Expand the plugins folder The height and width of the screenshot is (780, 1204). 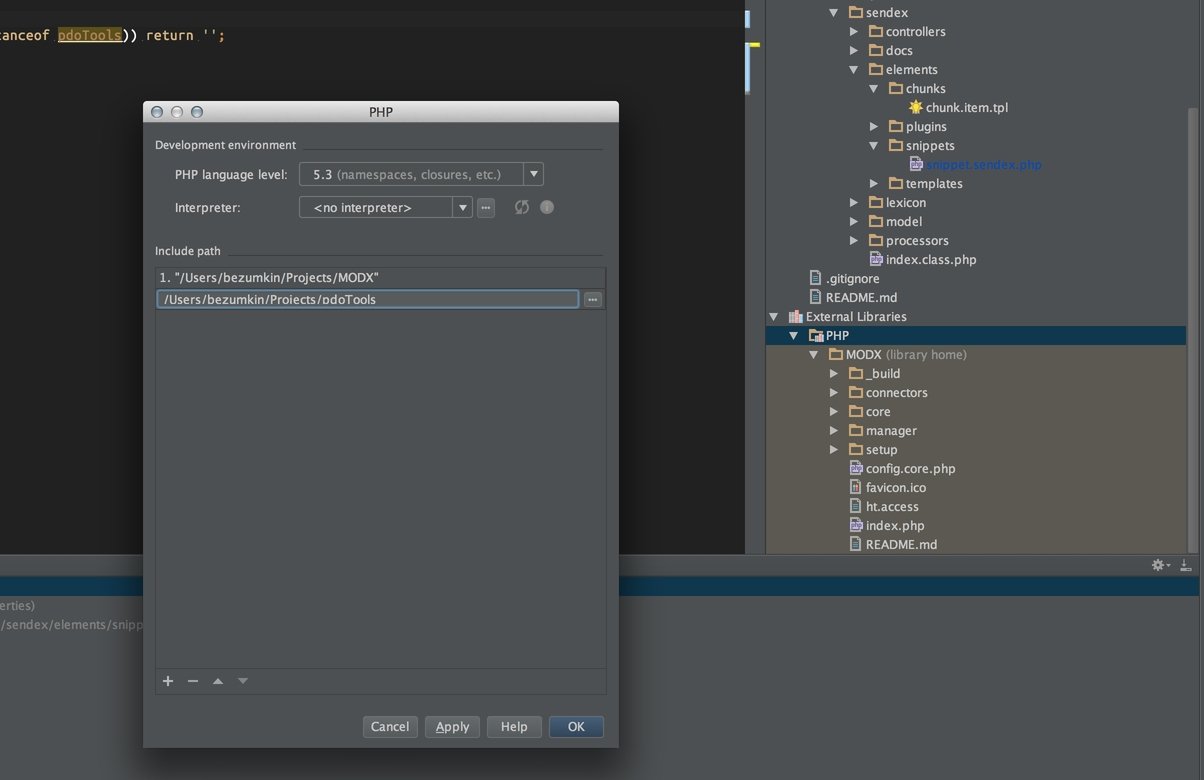pyautogui.click(x=874, y=127)
